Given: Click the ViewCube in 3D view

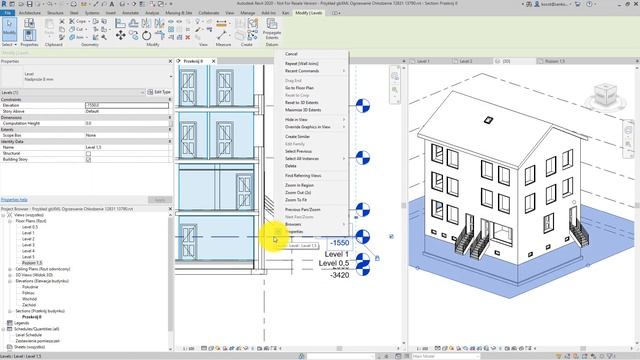Looking at the screenshot, I should pyautogui.click(x=605, y=95).
